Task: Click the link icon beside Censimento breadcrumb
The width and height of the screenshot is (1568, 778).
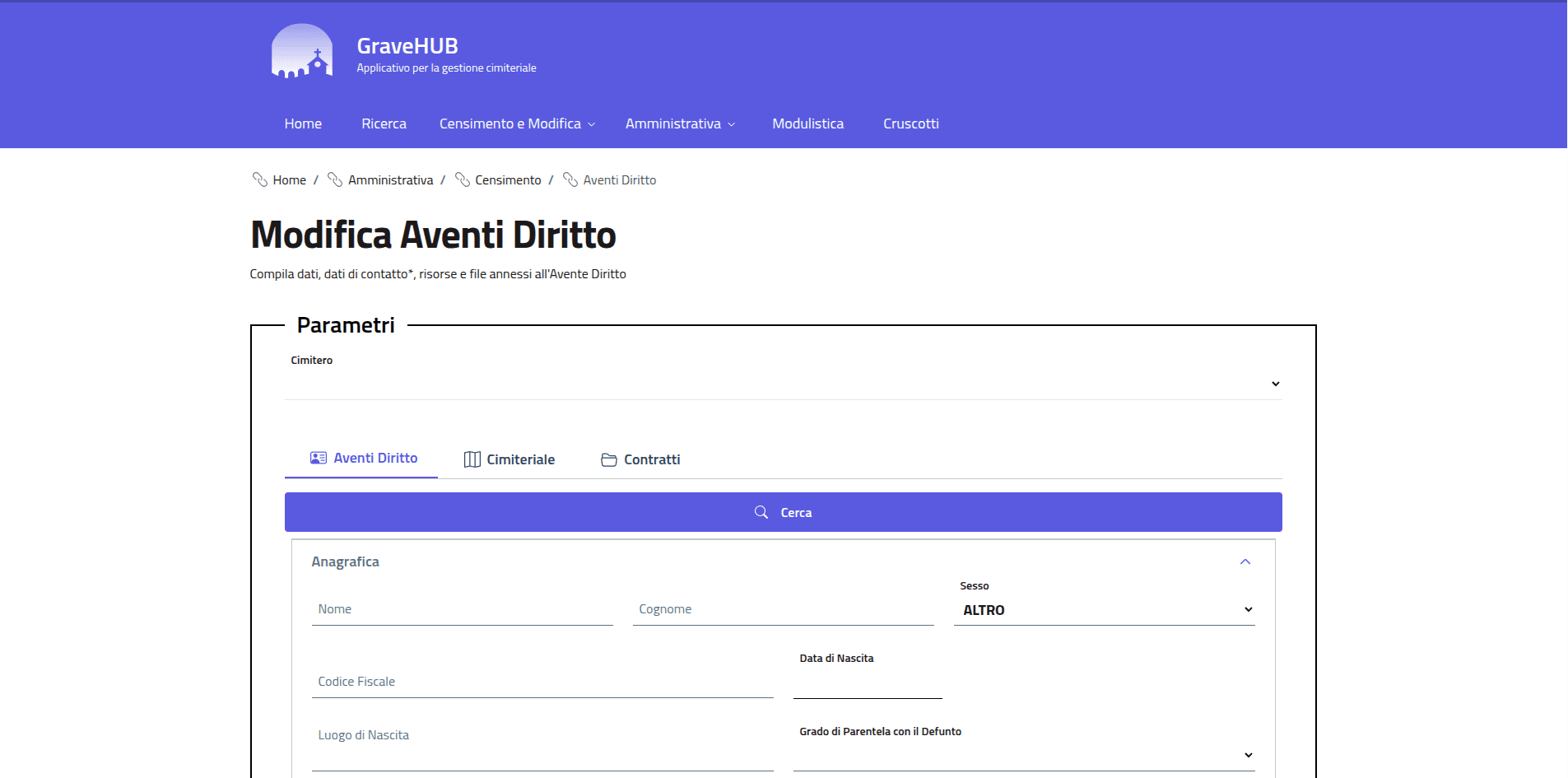Action: 463,179
